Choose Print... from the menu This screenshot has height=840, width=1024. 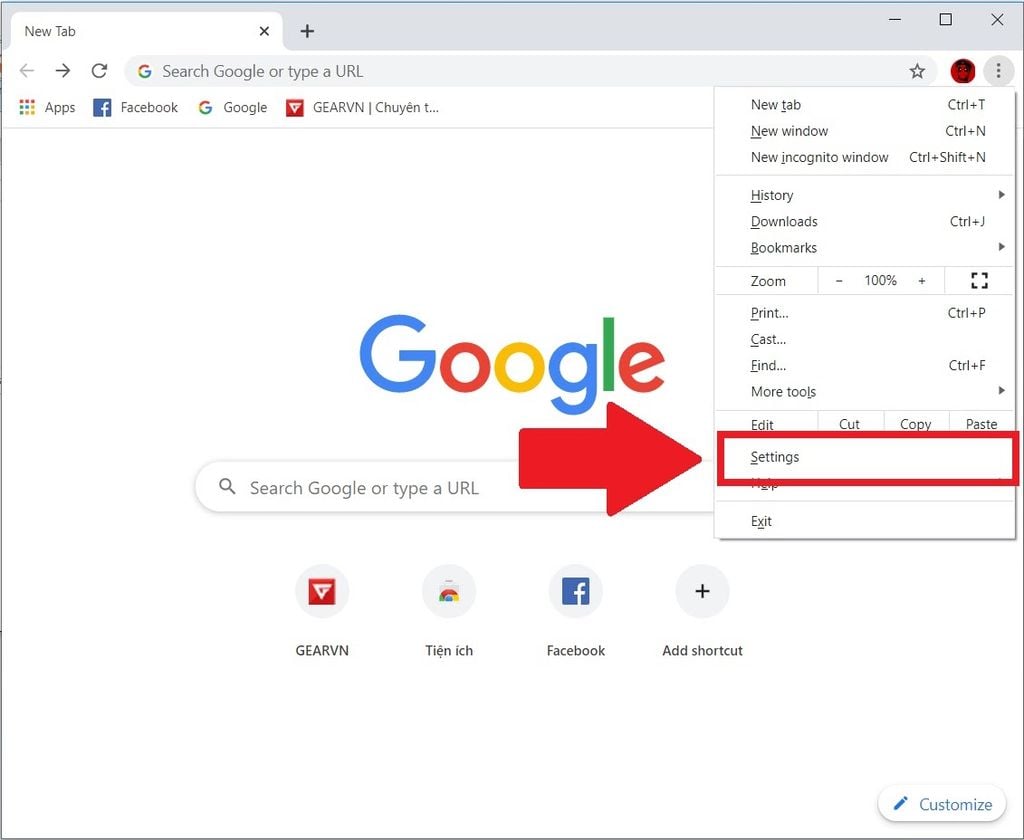[865, 313]
